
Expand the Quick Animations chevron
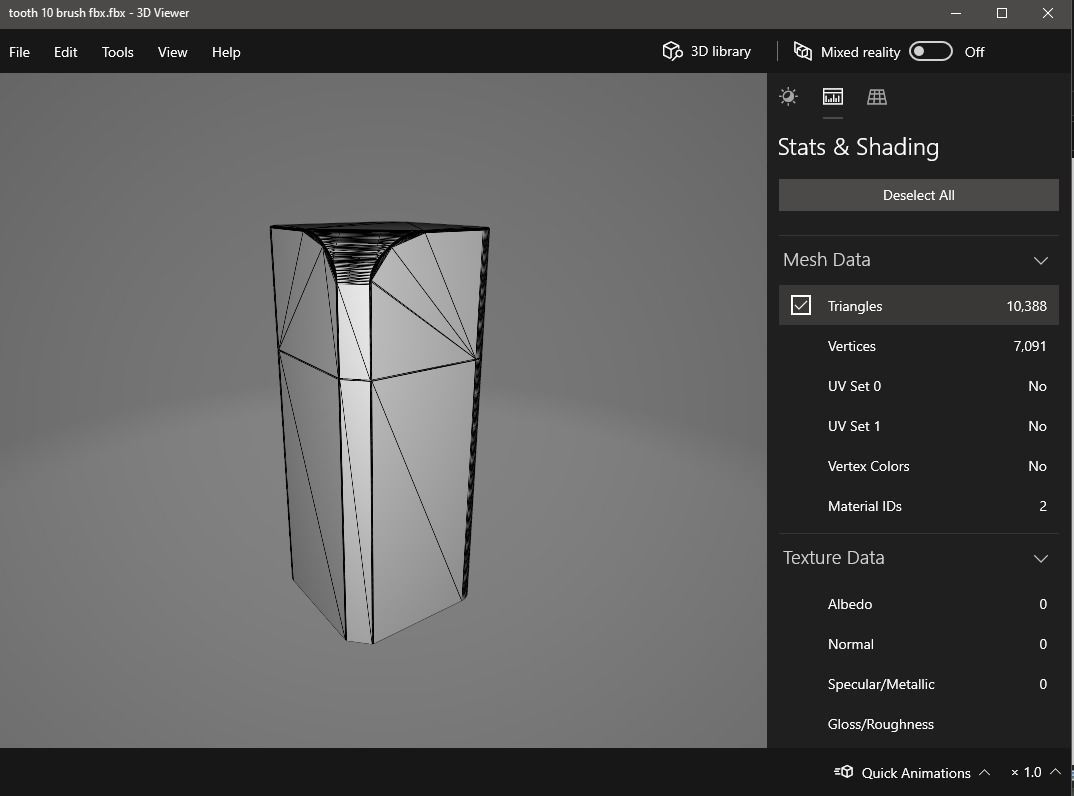984,772
